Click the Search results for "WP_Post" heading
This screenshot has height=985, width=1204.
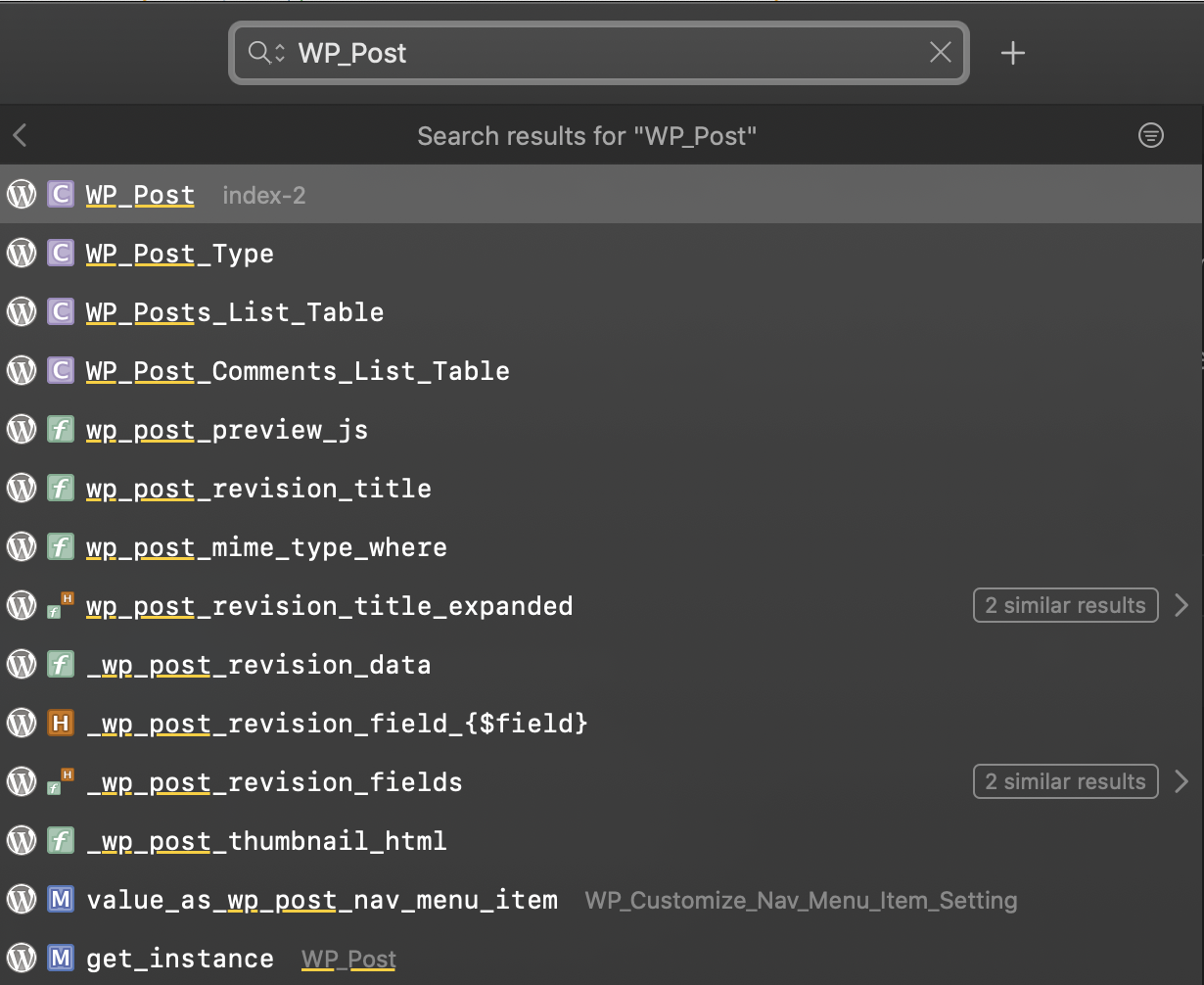pyautogui.click(x=587, y=135)
